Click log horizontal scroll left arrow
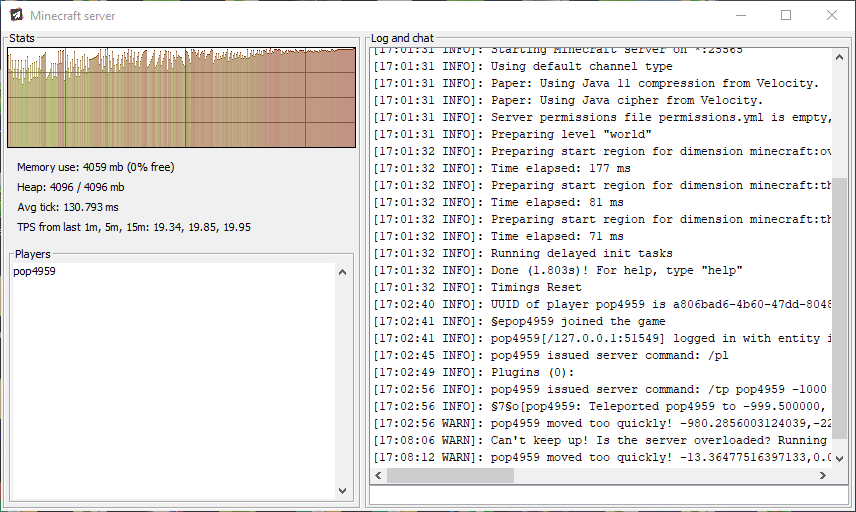 tap(378, 475)
